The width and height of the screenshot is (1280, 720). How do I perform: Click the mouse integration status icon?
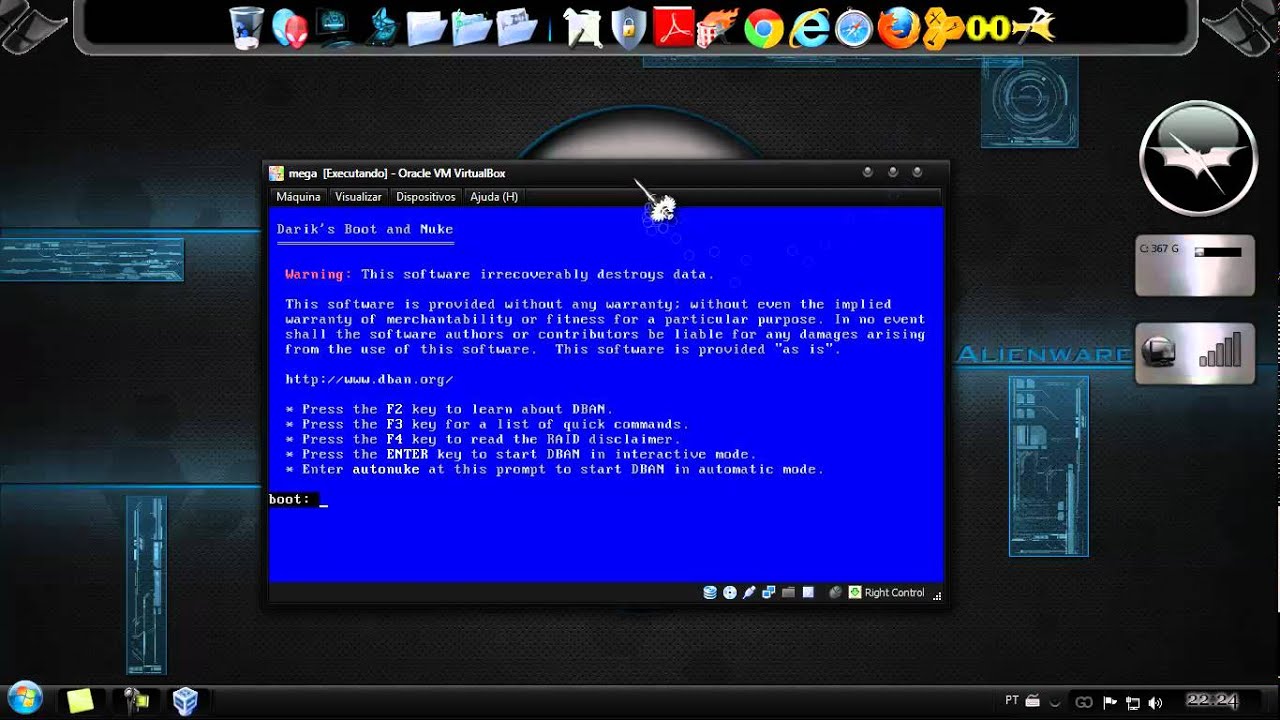[x=836, y=592]
